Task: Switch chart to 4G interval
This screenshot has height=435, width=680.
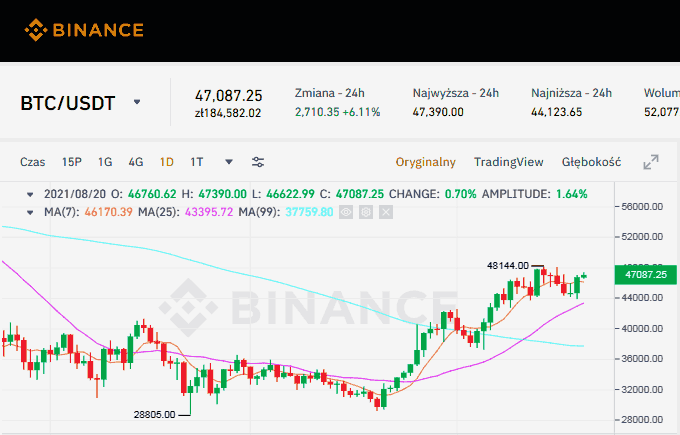Action: 136,162
